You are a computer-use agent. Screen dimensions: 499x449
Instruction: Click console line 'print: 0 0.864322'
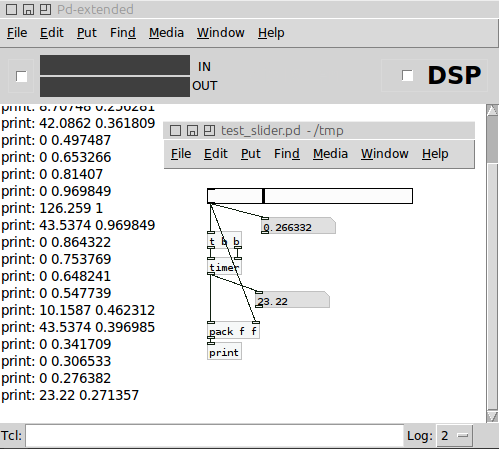[56, 242]
